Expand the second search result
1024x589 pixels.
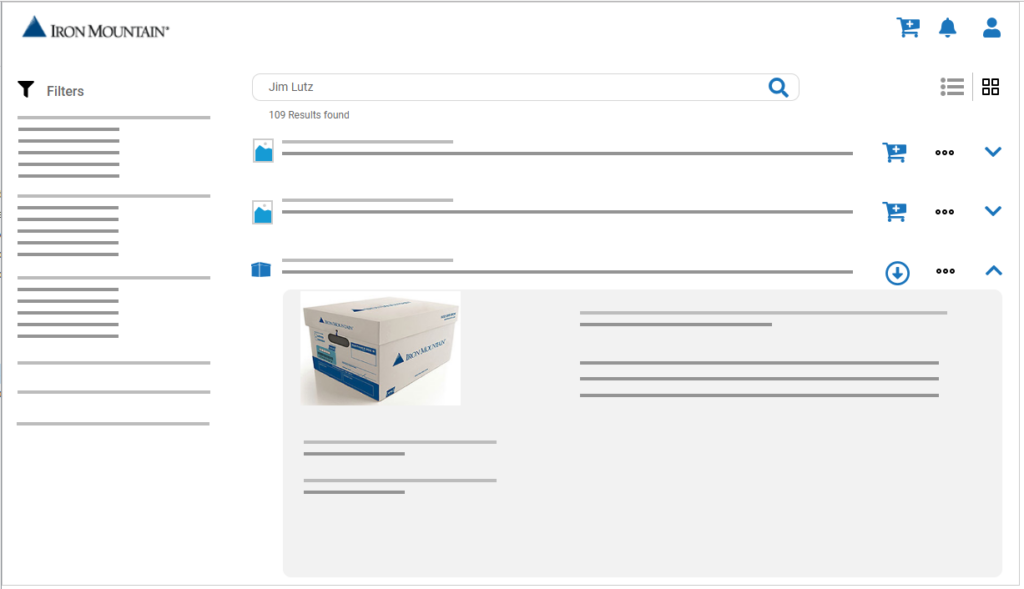click(x=992, y=211)
